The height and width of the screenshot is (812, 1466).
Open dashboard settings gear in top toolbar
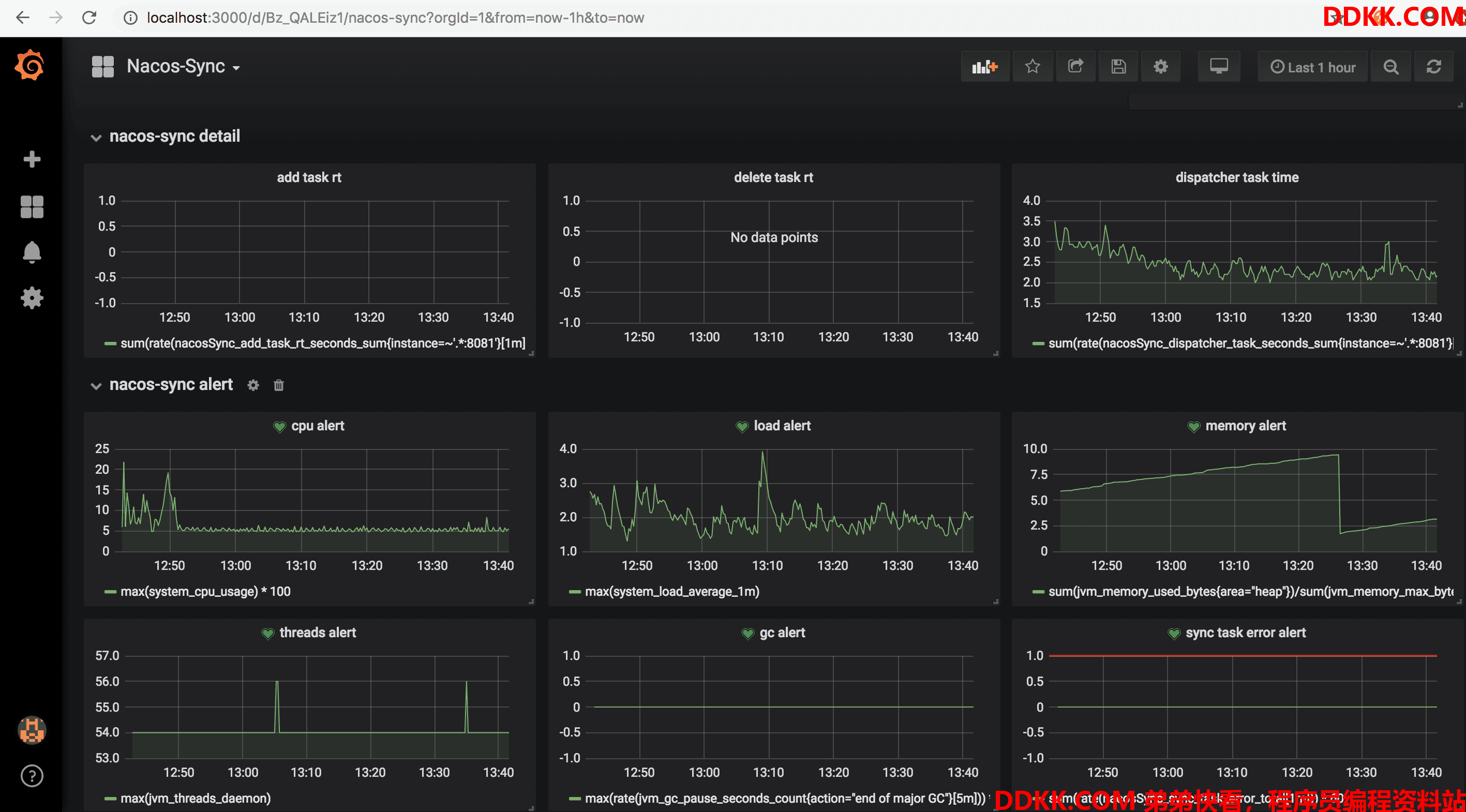pos(1160,67)
